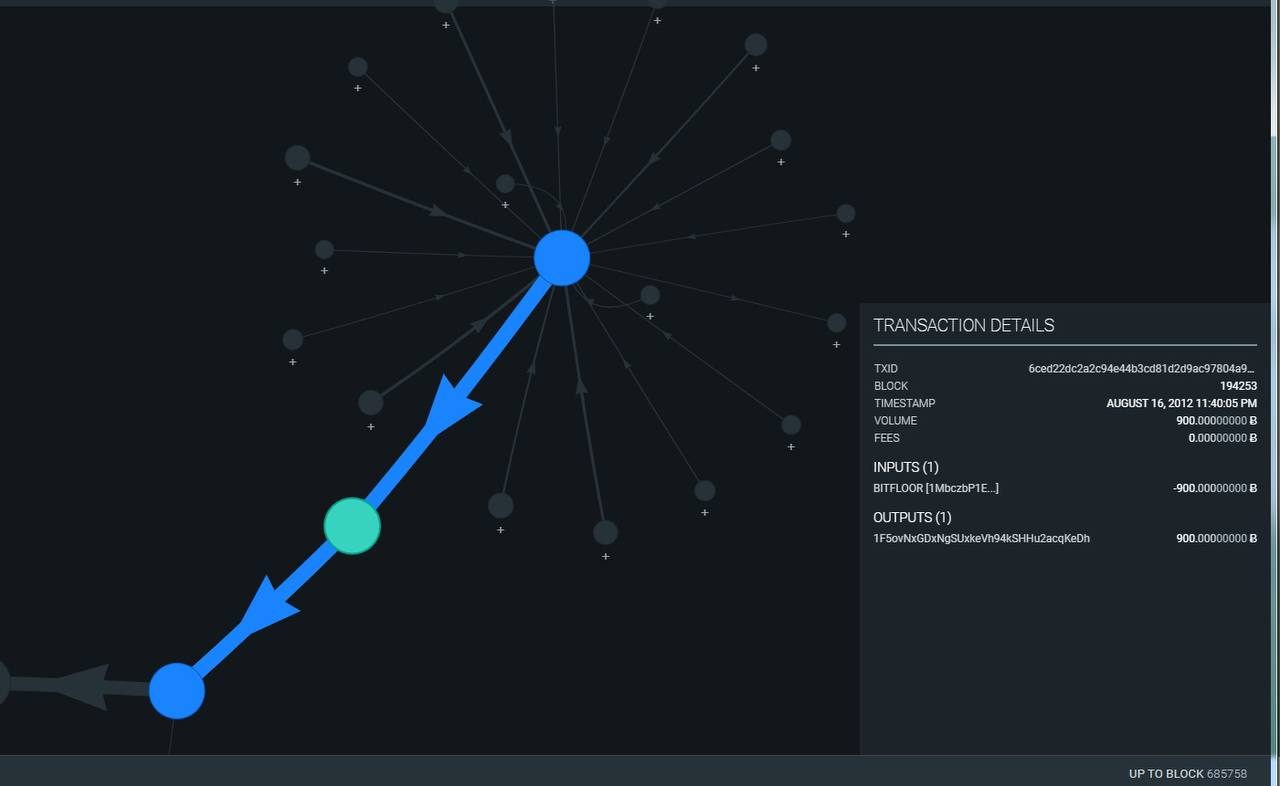
Task: Select the teal highlighted node
Action: point(352,525)
